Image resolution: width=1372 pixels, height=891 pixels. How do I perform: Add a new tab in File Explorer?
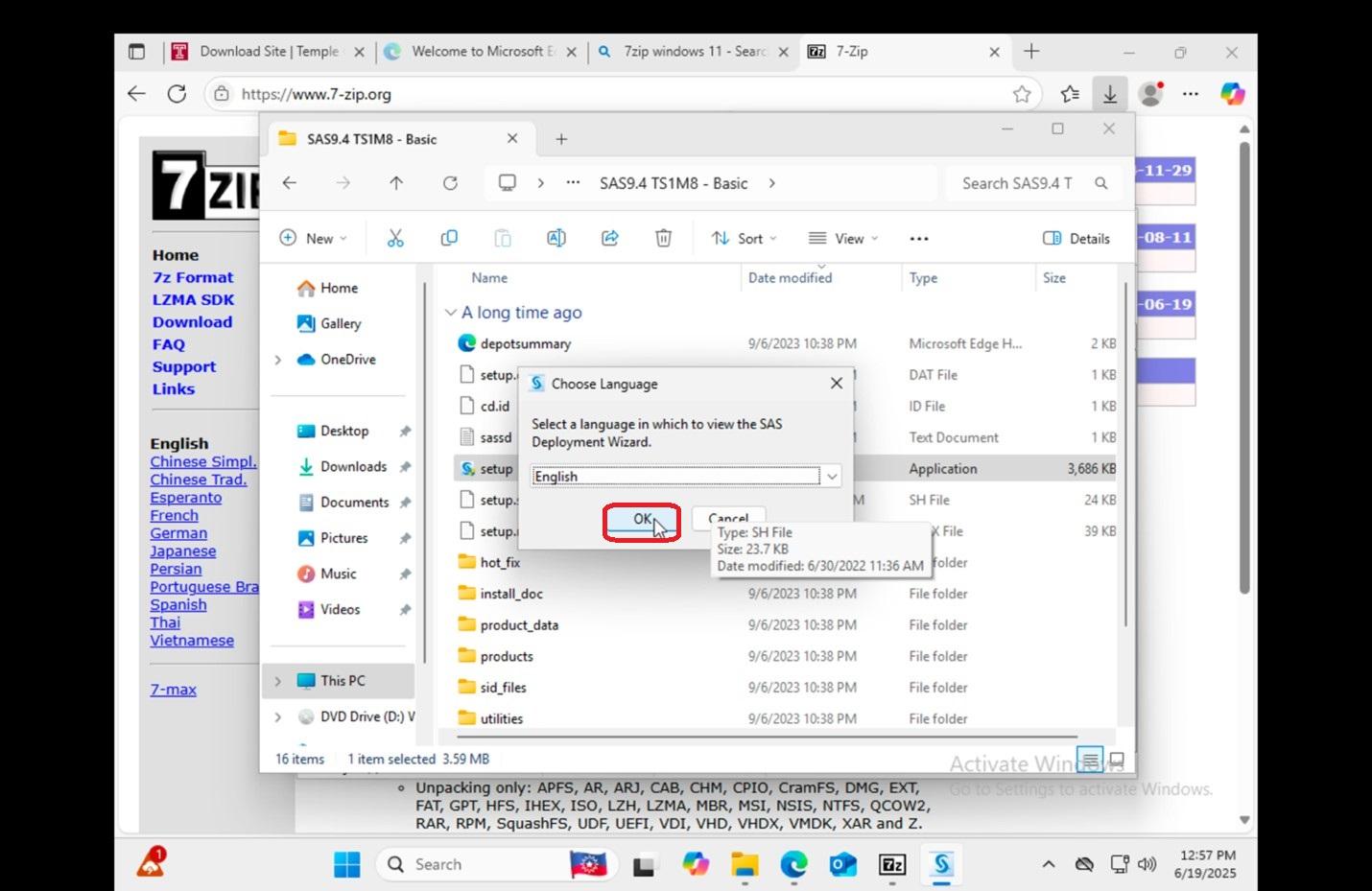click(561, 139)
